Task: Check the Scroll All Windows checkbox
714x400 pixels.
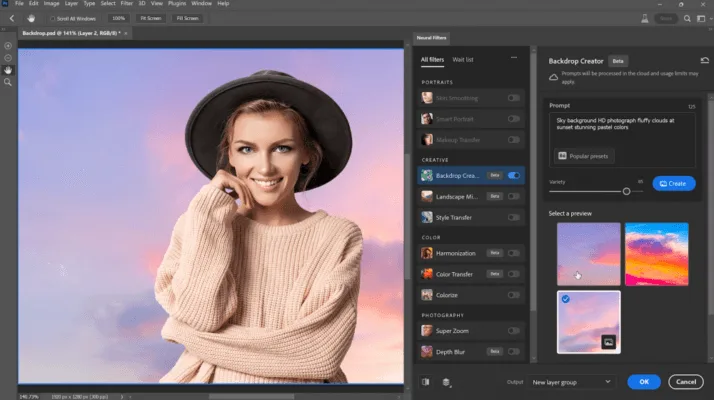Action: pyautogui.click(x=53, y=18)
